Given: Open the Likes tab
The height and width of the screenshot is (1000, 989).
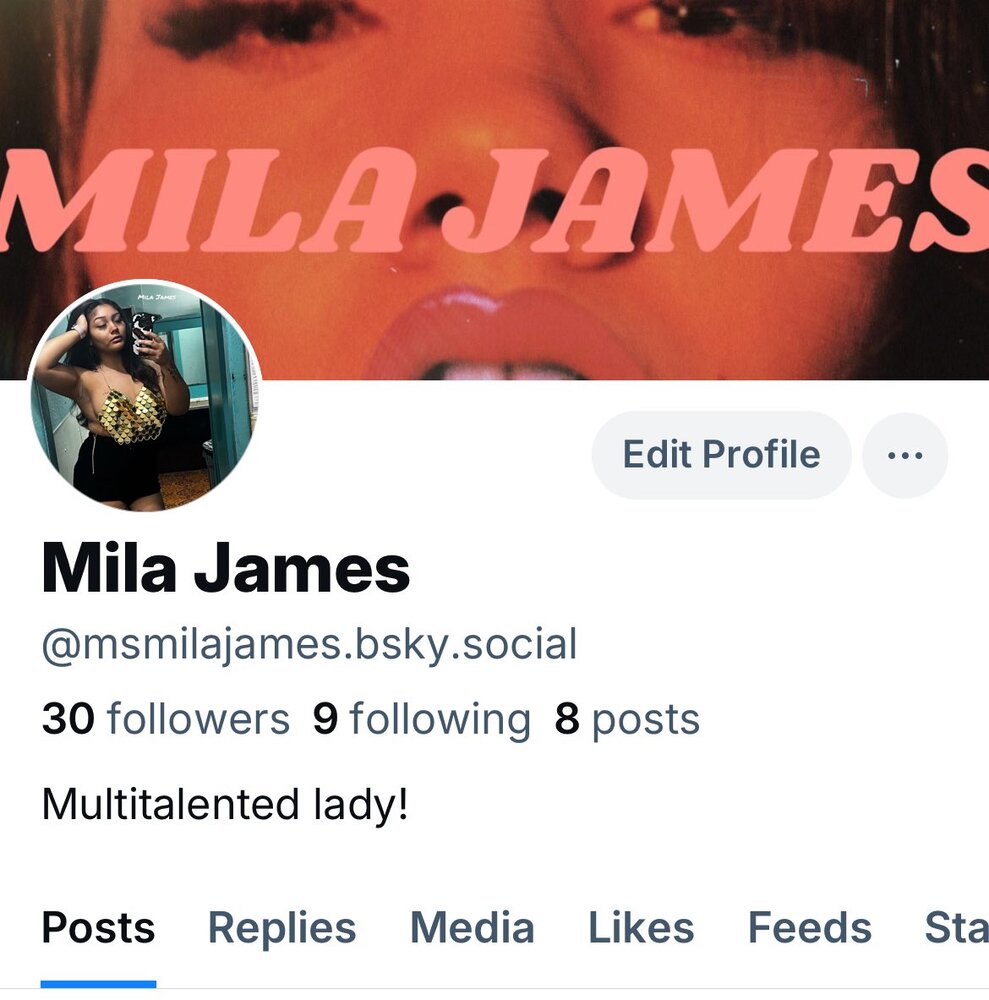Looking at the screenshot, I should coord(641,928).
